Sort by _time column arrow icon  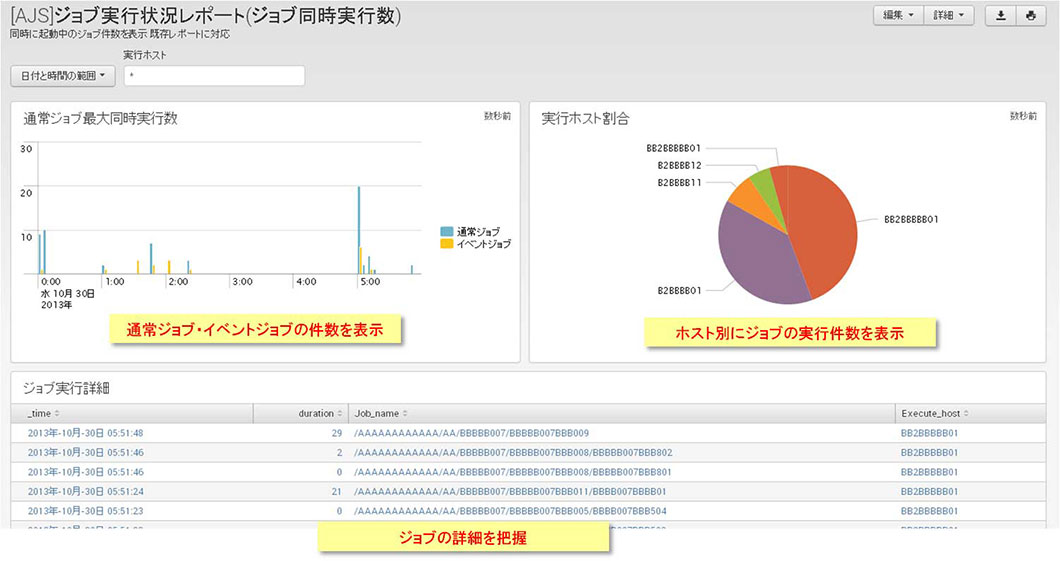[56, 413]
